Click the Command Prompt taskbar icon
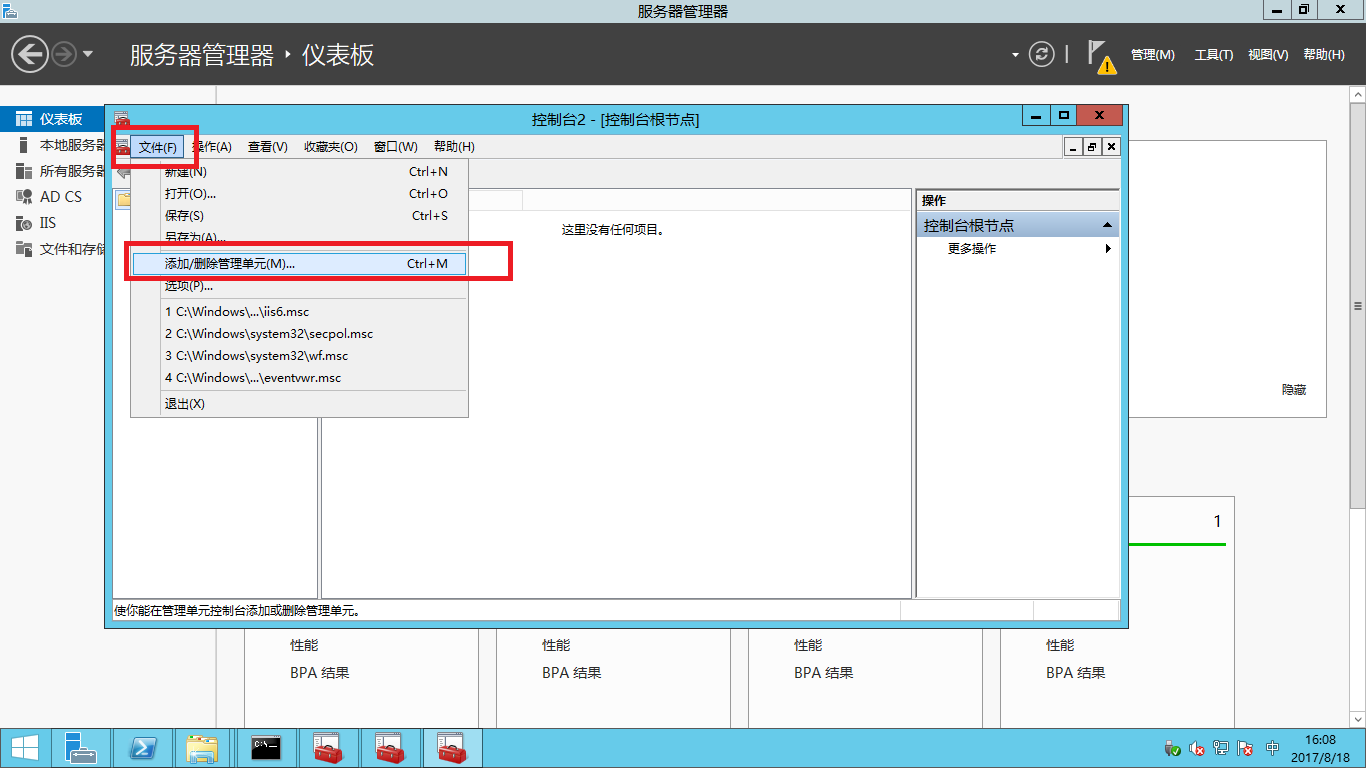The image size is (1366, 768). (x=265, y=747)
